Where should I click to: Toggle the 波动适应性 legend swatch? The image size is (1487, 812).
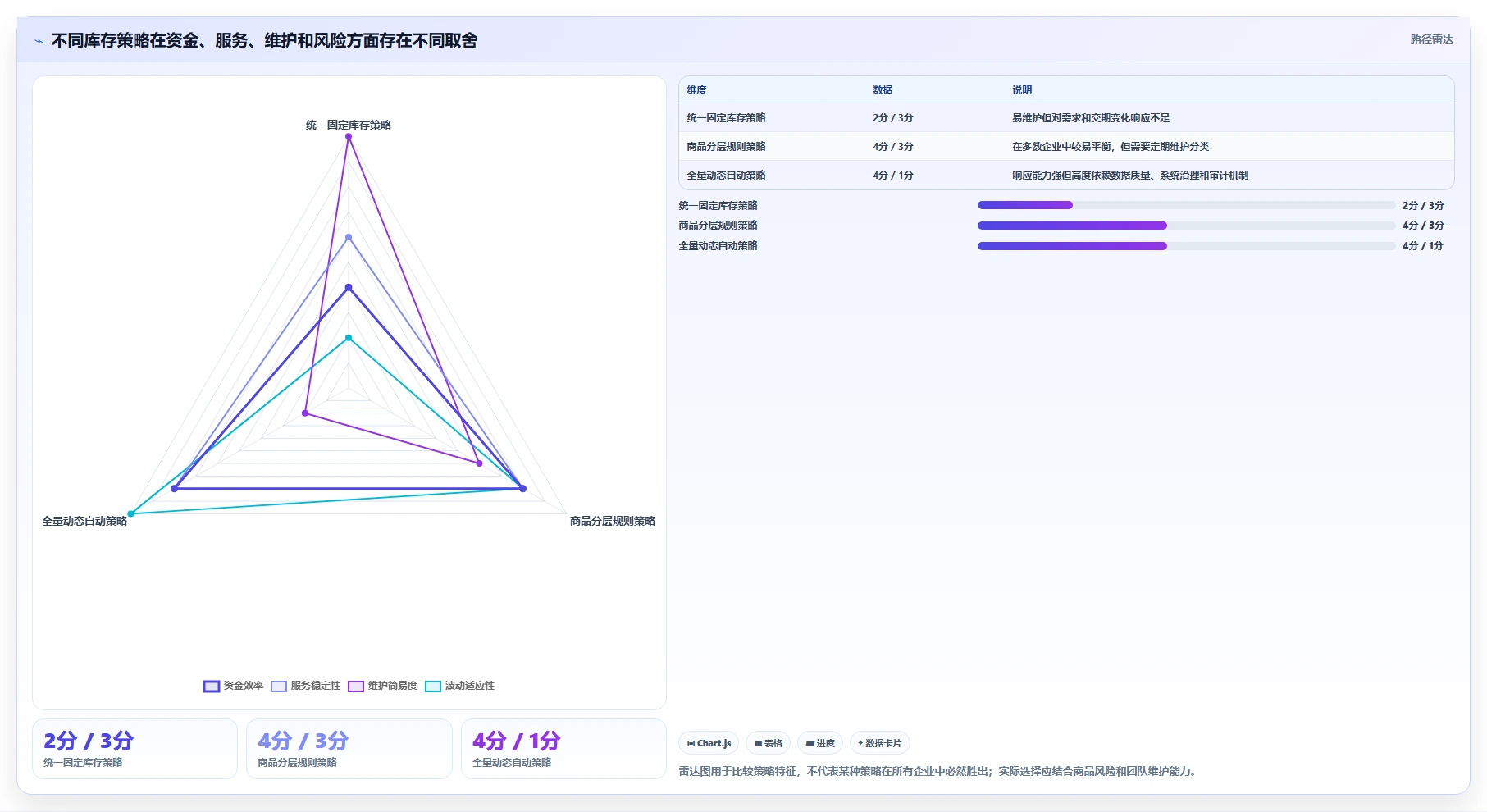click(433, 687)
